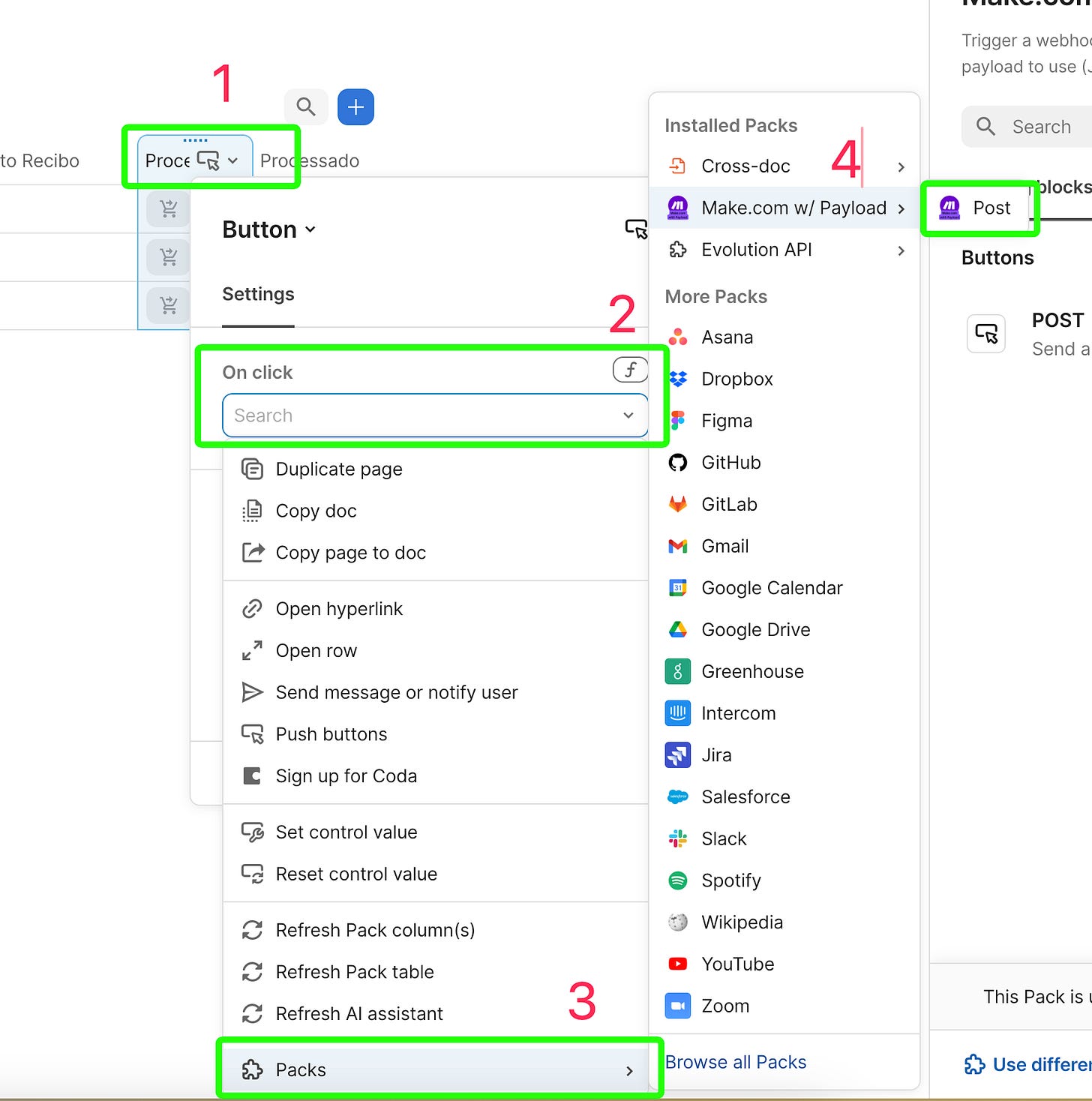
Task: Select the Figma pack
Action: (x=784, y=421)
